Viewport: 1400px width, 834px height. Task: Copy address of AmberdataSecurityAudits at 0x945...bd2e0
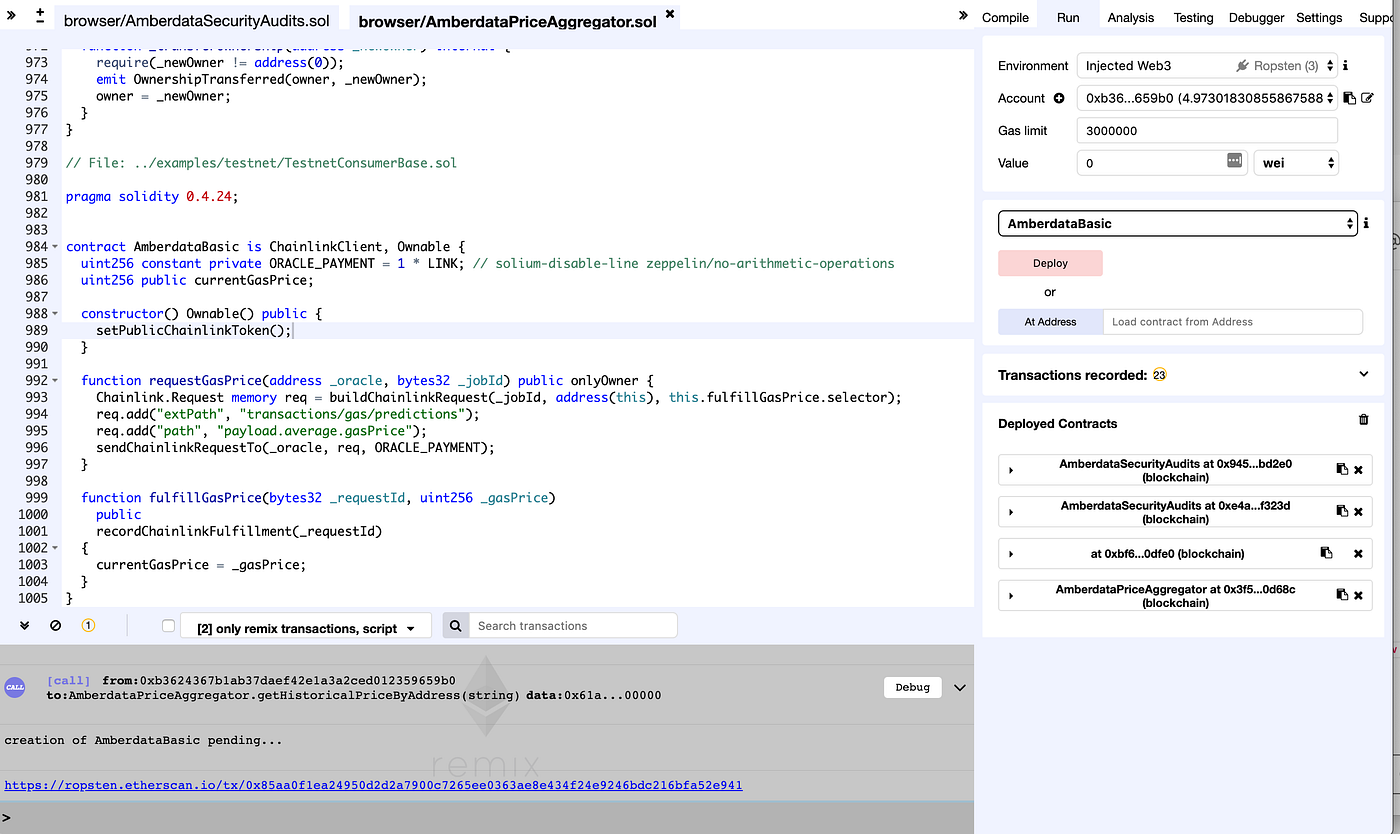[x=1342, y=469]
